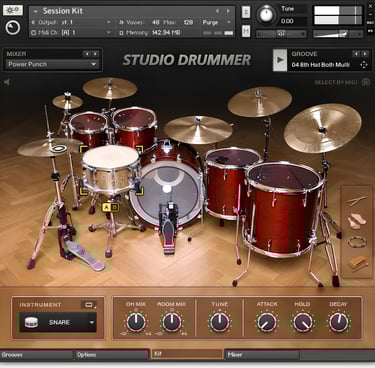The height and width of the screenshot is (368, 375).
Task: Click the groove name 04 8th Hat Both Multi
Action: tap(320, 65)
